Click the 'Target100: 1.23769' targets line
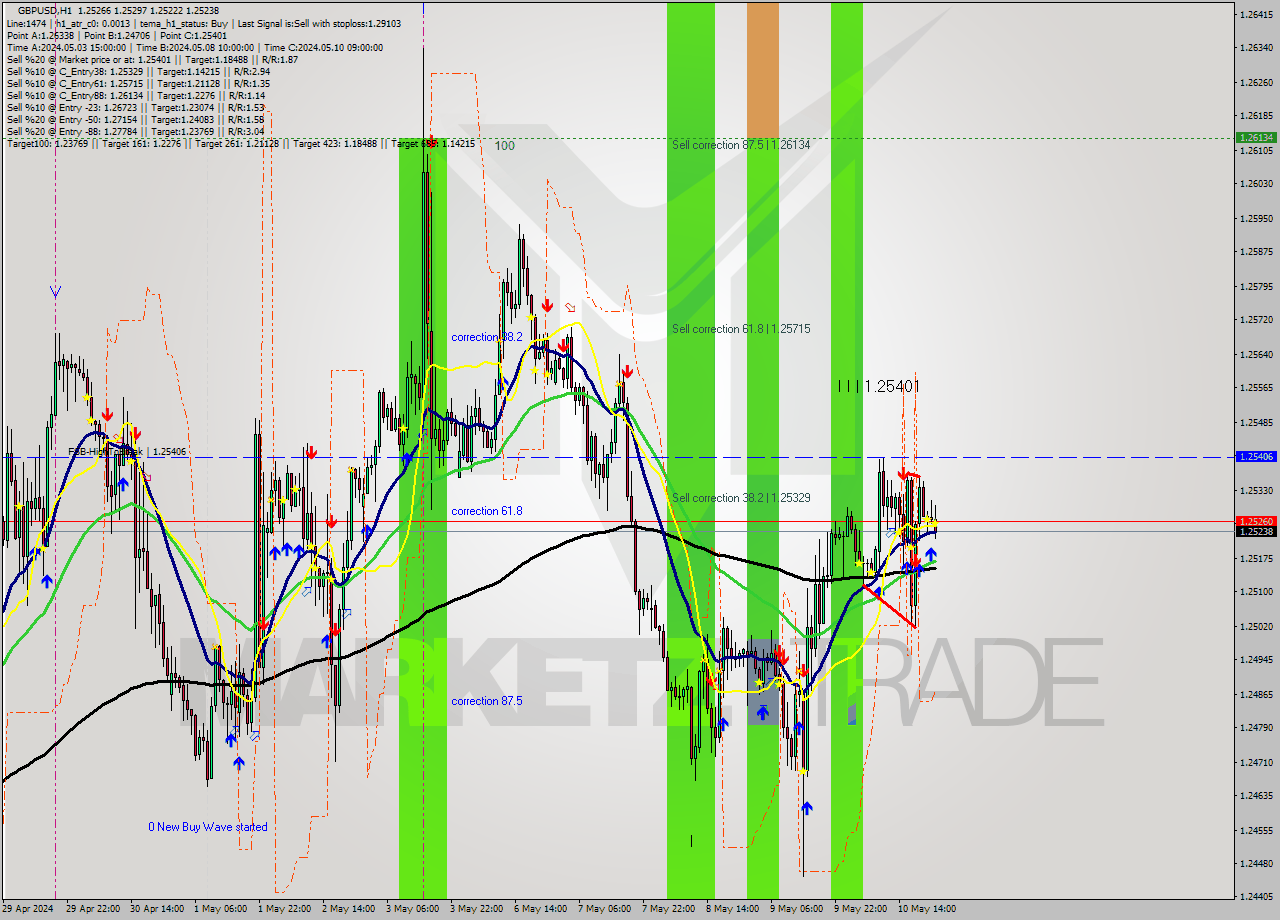 tap(240, 144)
